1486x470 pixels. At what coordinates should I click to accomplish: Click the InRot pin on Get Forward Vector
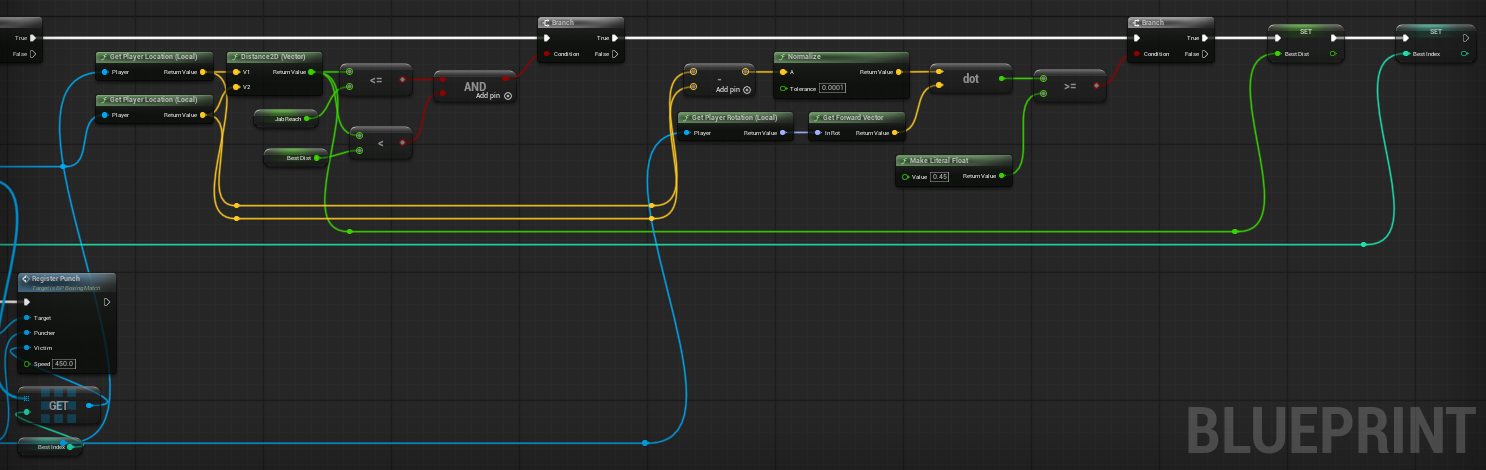(x=817, y=133)
